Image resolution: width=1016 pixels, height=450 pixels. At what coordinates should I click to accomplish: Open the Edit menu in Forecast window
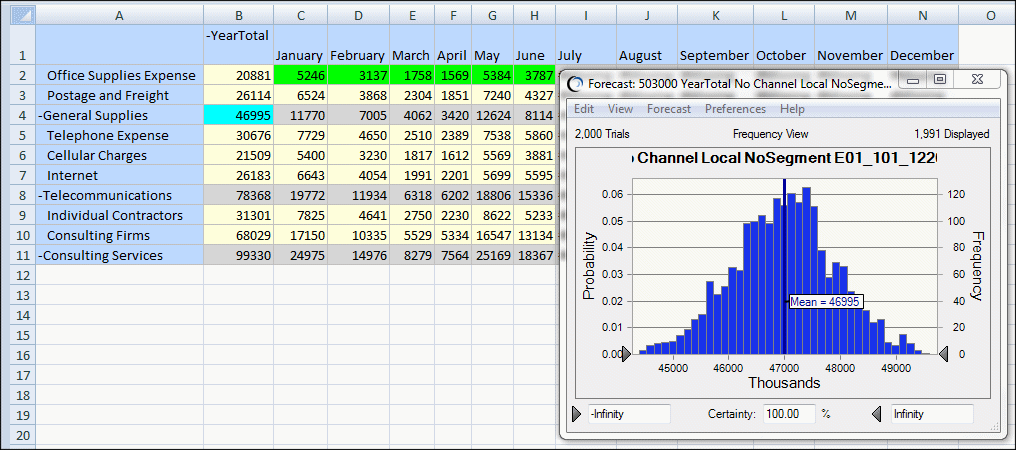tap(584, 109)
